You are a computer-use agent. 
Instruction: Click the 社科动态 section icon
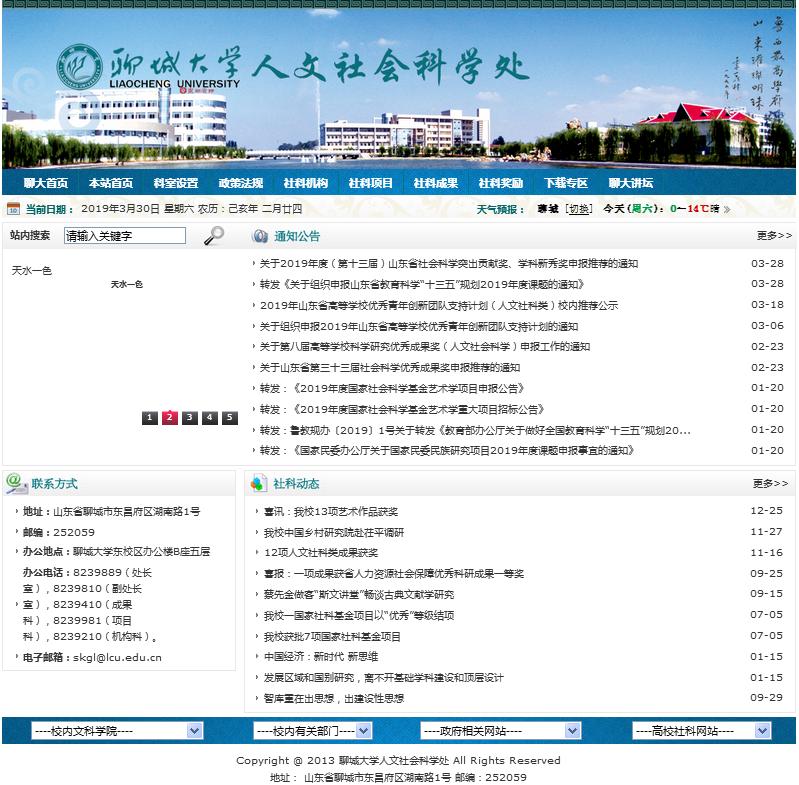tap(259, 484)
